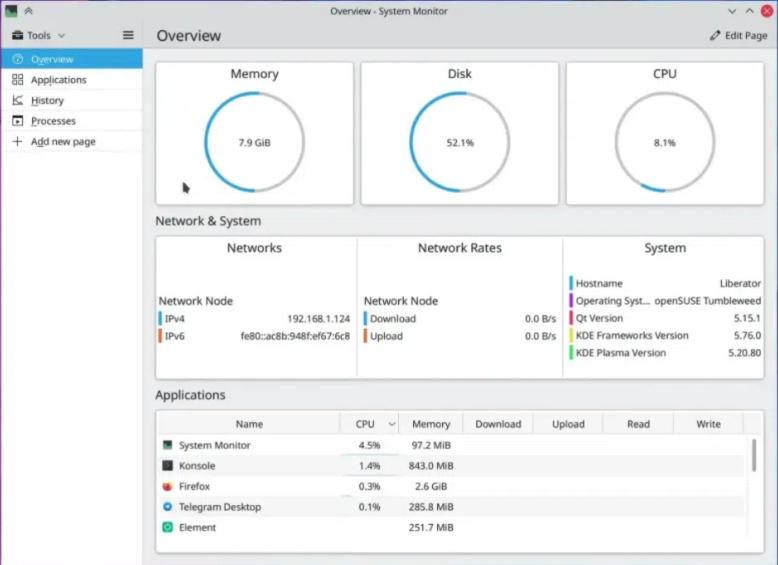Click the System Monitor app row icon
778x565 pixels.
pyautogui.click(x=167, y=445)
